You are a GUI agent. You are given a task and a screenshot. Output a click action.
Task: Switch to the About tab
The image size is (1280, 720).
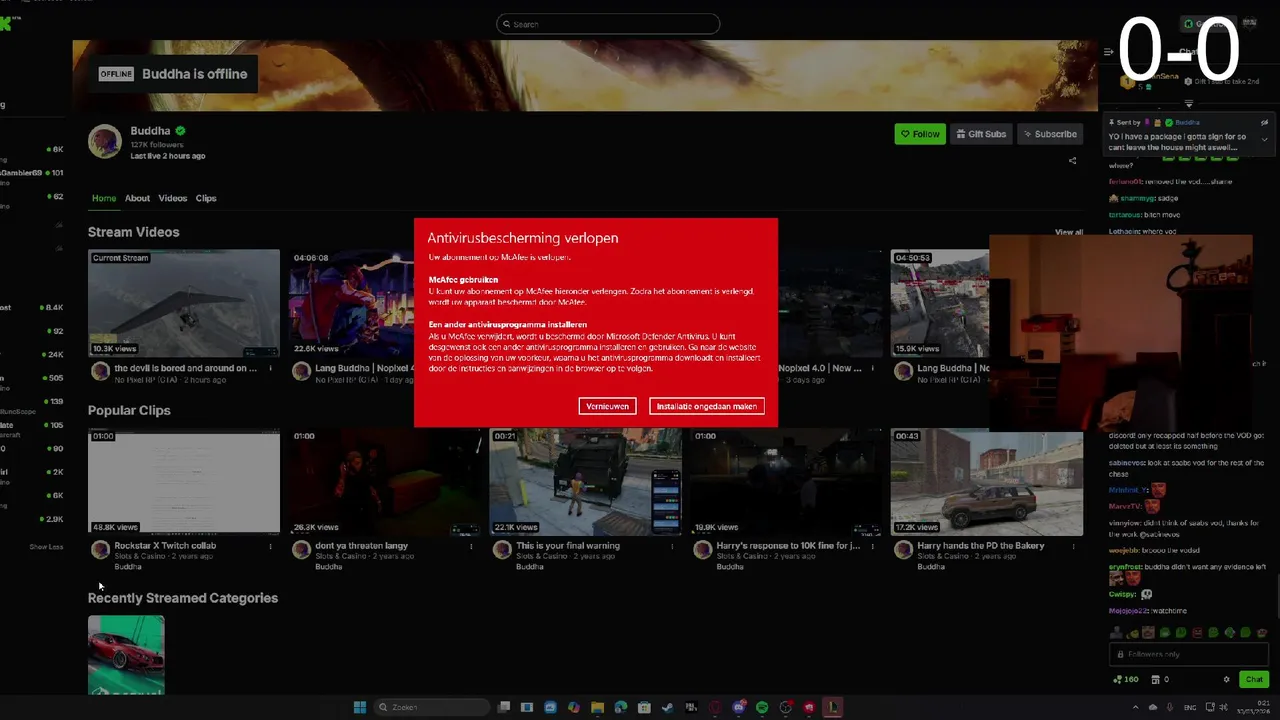137,198
